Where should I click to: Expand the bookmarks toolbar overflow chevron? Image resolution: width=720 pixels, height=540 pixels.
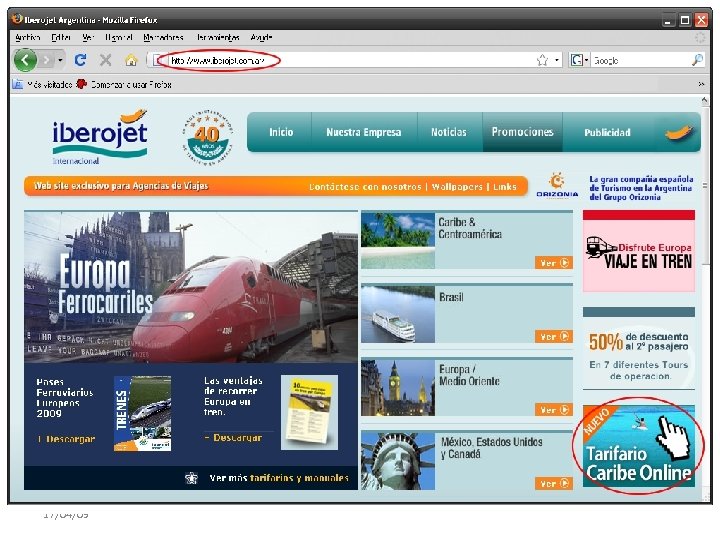click(x=701, y=84)
